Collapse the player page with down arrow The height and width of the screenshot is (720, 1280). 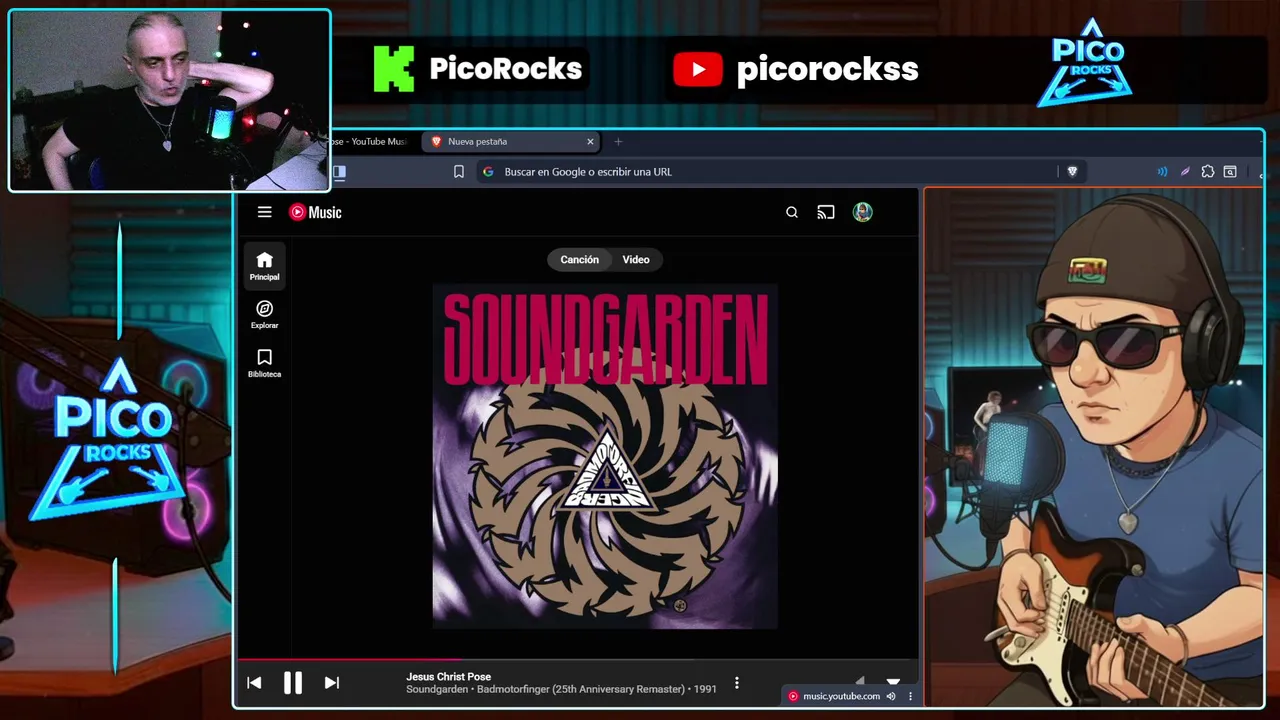pyautogui.click(x=893, y=680)
